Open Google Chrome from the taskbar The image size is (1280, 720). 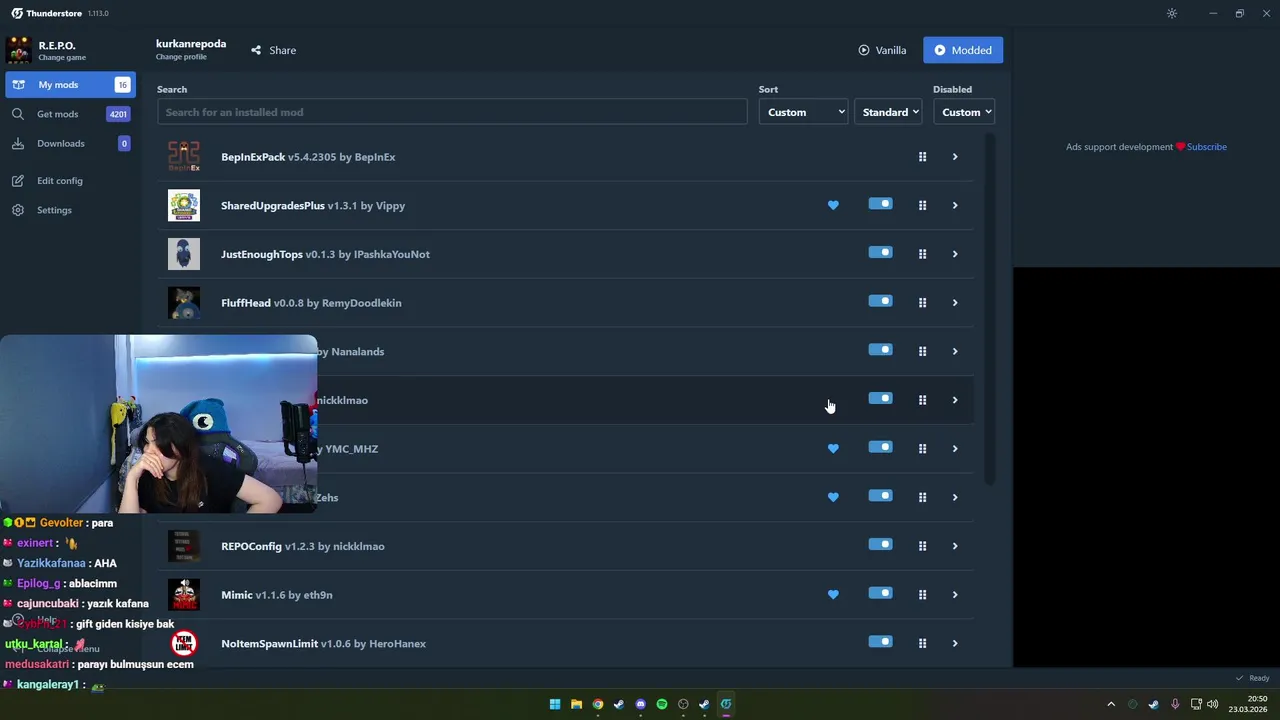(598, 704)
